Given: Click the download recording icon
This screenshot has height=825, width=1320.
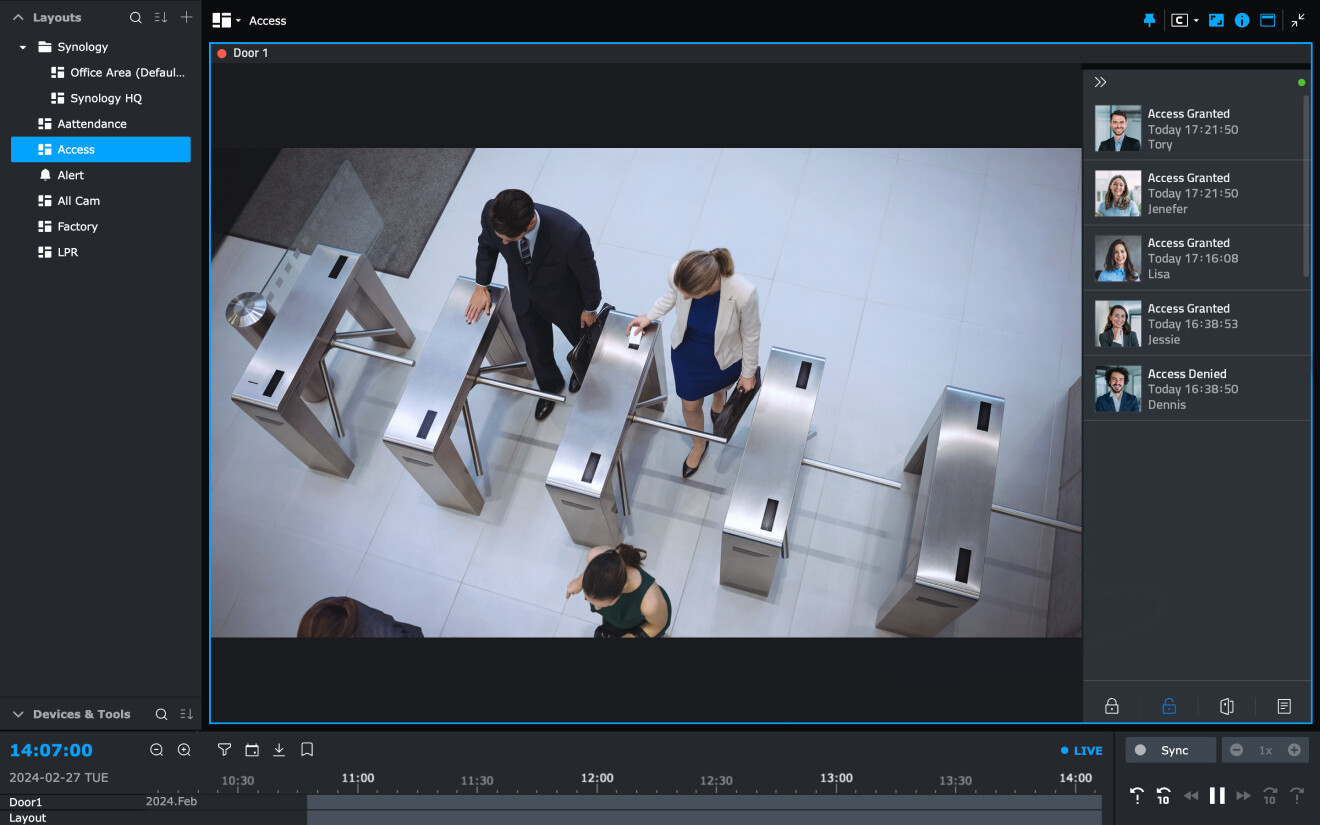Looking at the screenshot, I should point(279,750).
